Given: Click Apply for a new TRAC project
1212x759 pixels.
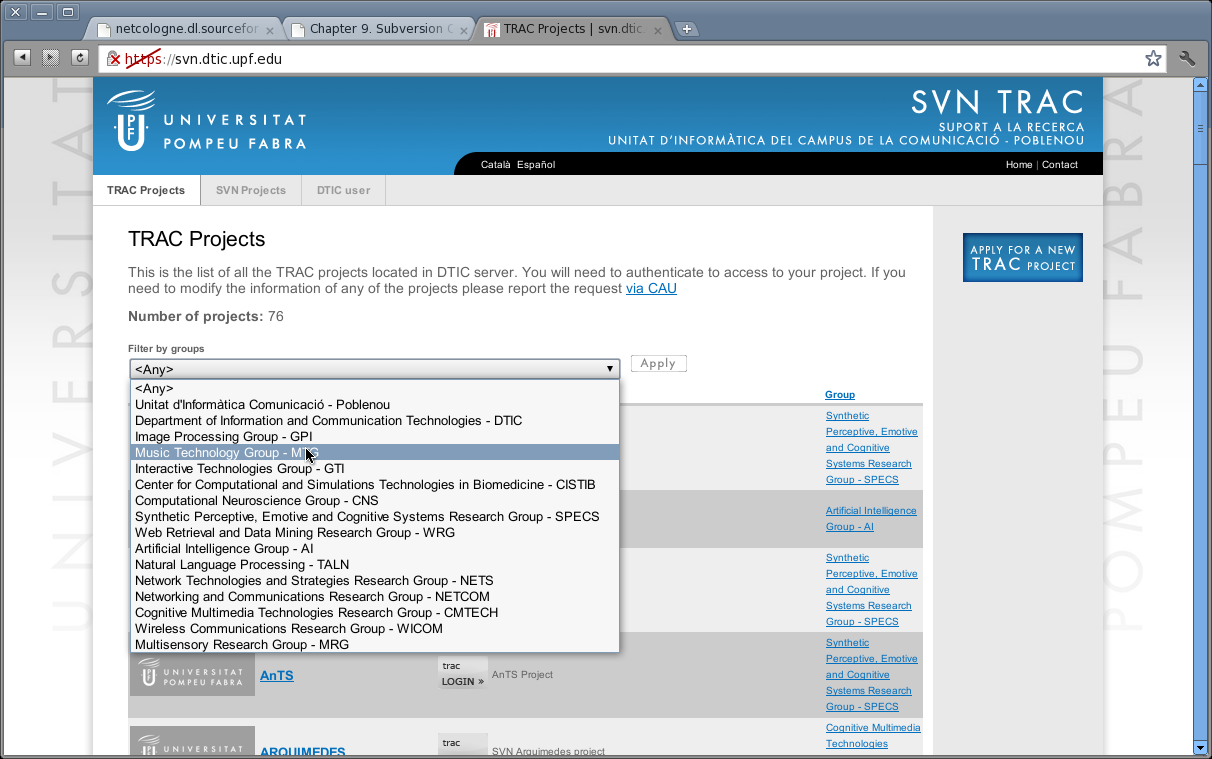Looking at the screenshot, I should [1022, 257].
